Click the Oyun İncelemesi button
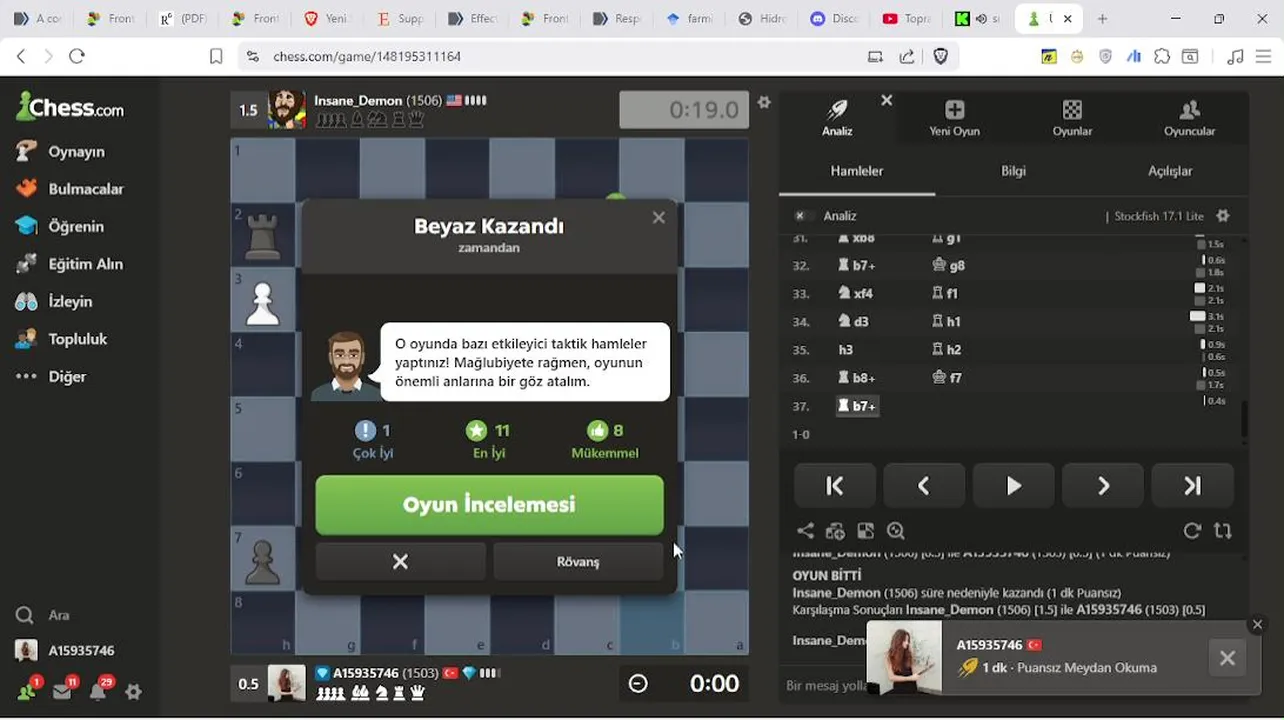Viewport: 1284px width, 720px height. (x=489, y=505)
